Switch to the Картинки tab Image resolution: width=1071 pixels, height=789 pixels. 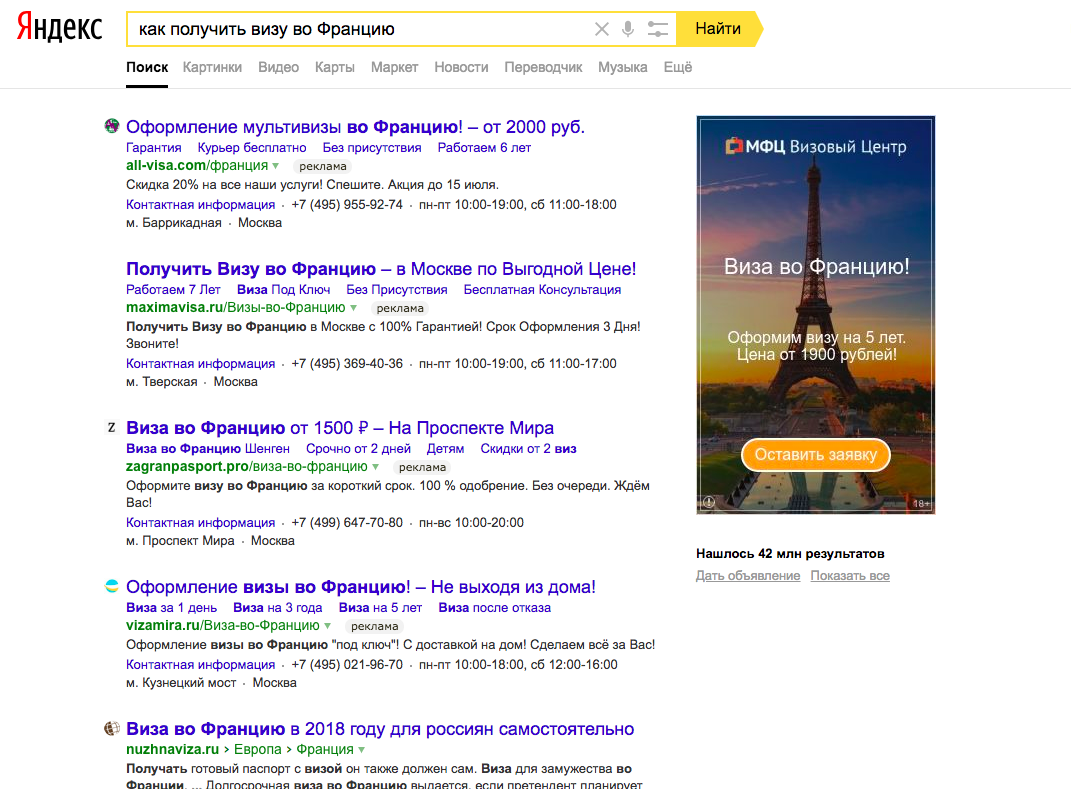click(212, 67)
